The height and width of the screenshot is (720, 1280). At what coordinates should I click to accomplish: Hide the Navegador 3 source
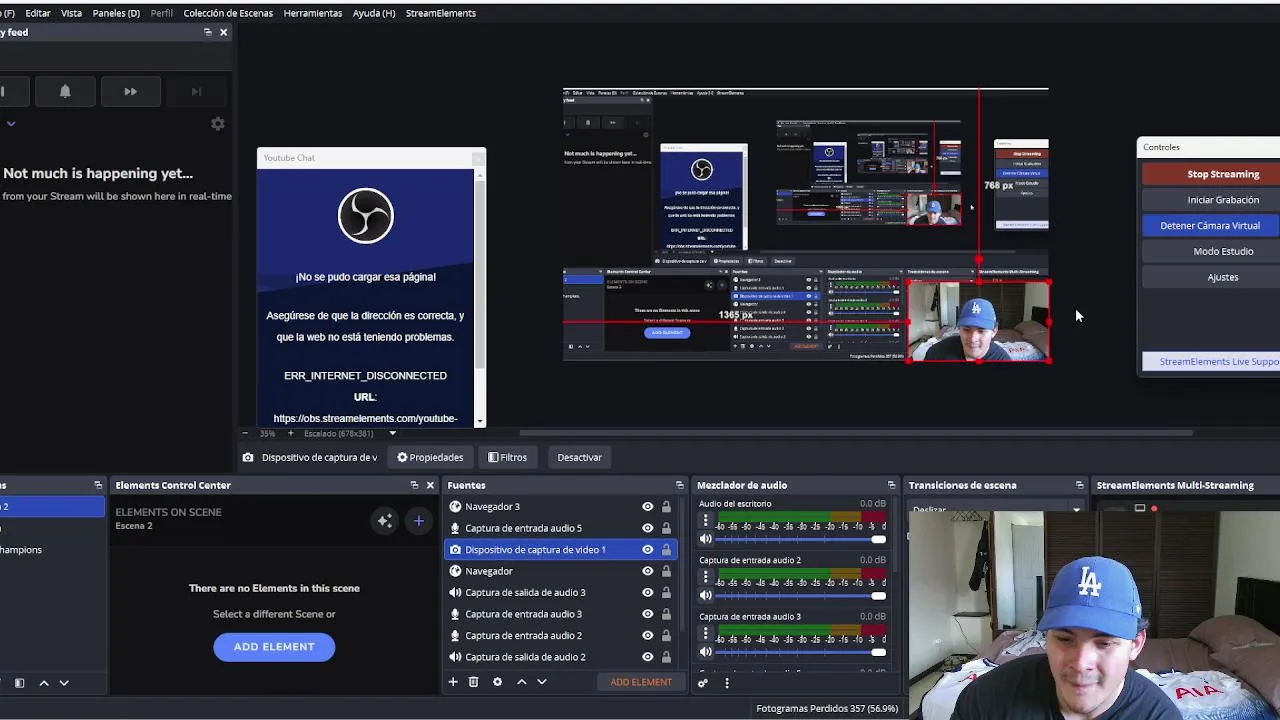(648, 507)
